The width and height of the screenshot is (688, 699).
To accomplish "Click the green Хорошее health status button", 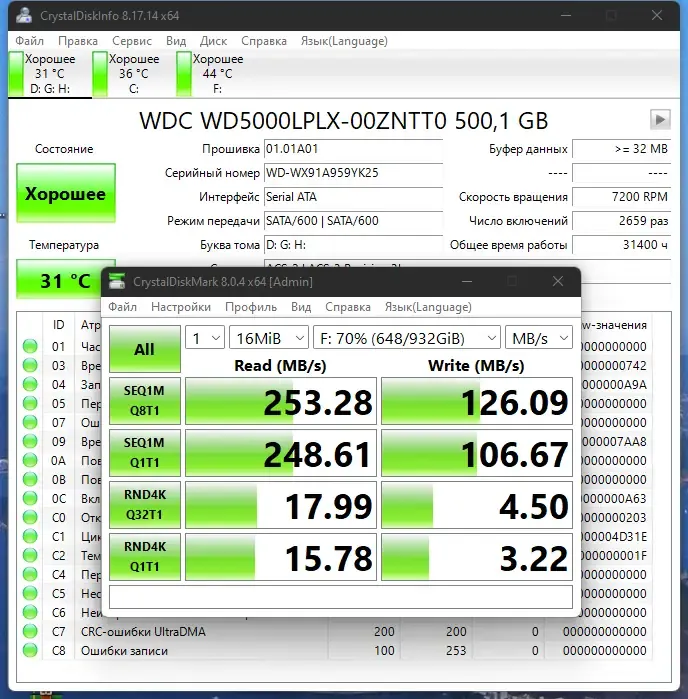I will pyautogui.click(x=66, y=193).
